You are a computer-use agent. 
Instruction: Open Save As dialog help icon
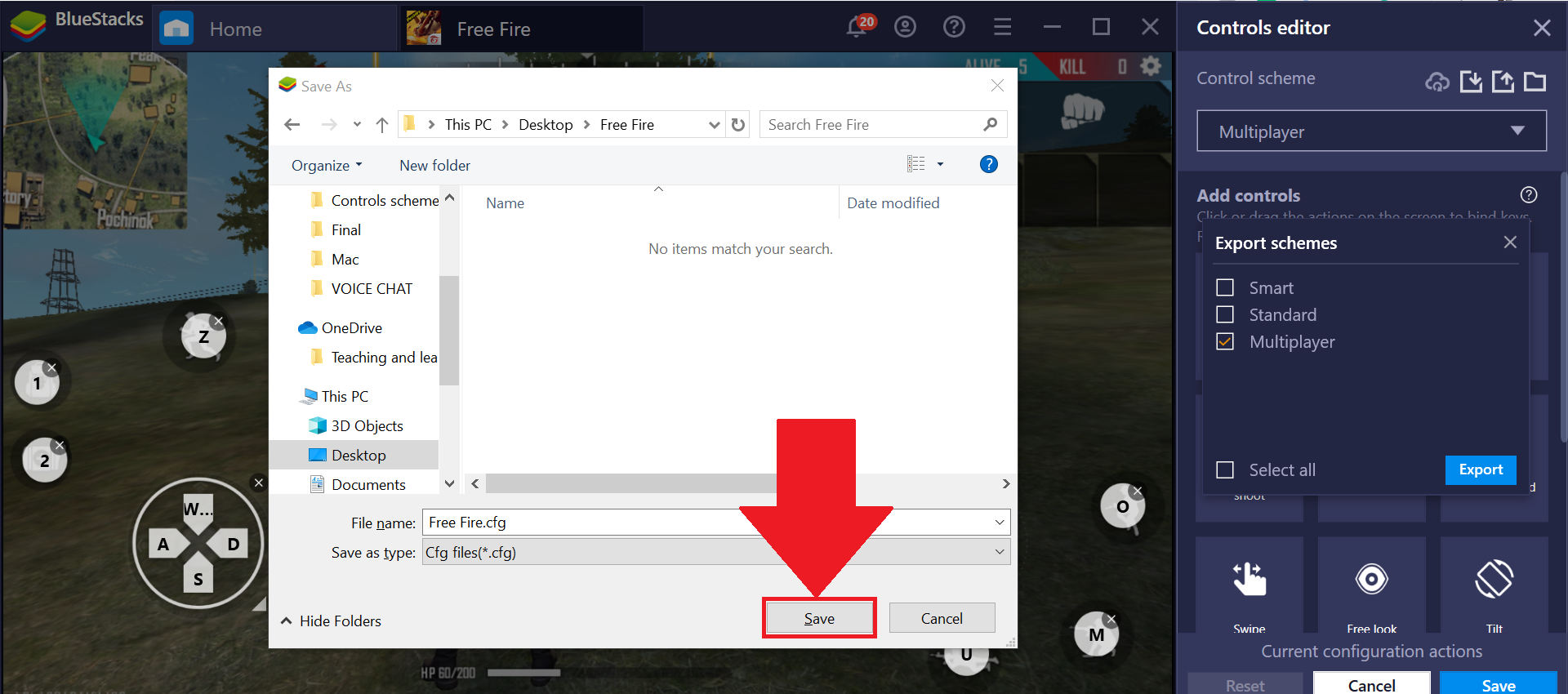pos(988,164)
